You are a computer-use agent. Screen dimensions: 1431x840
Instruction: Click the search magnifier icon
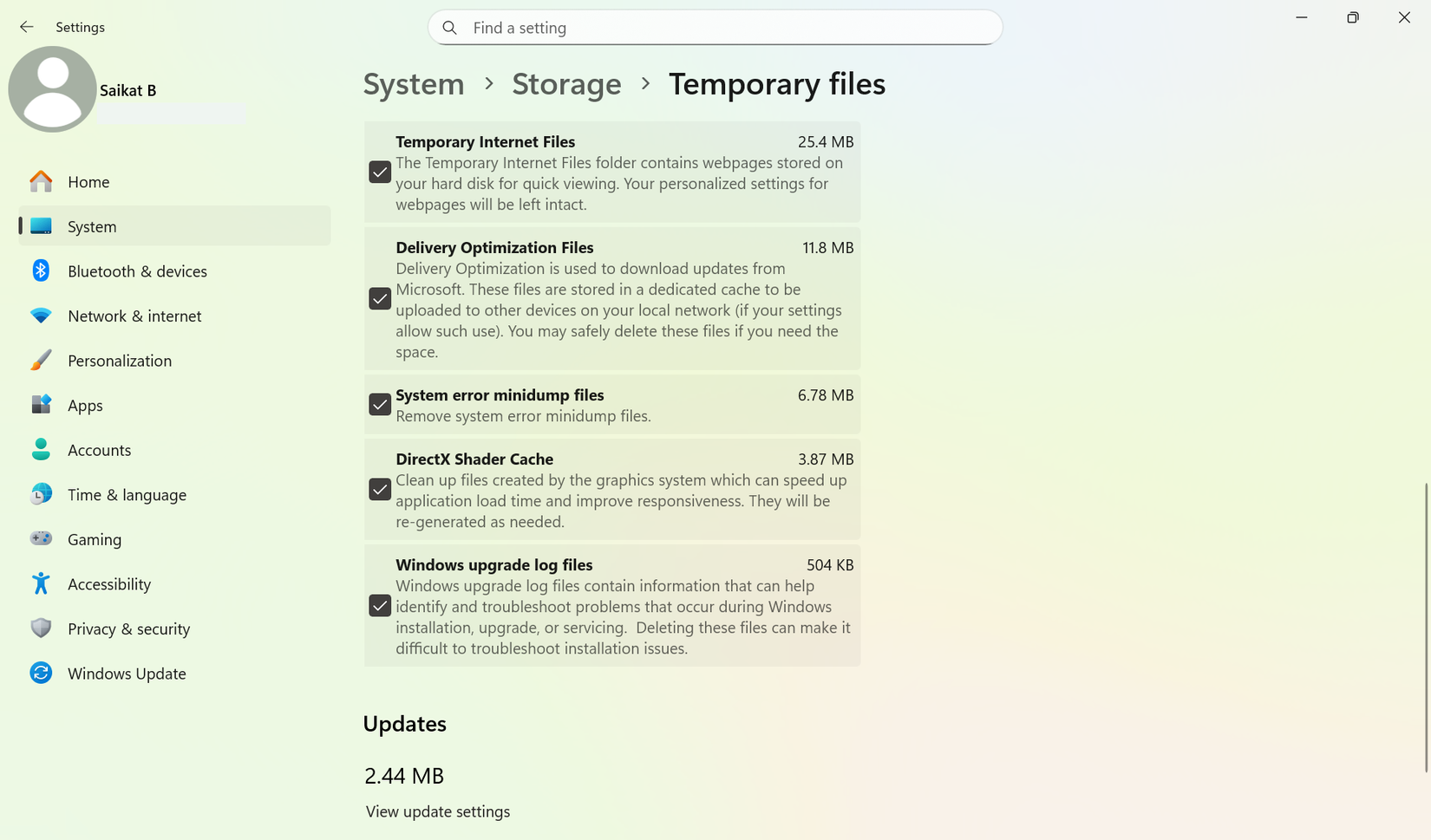pos(449,28)
